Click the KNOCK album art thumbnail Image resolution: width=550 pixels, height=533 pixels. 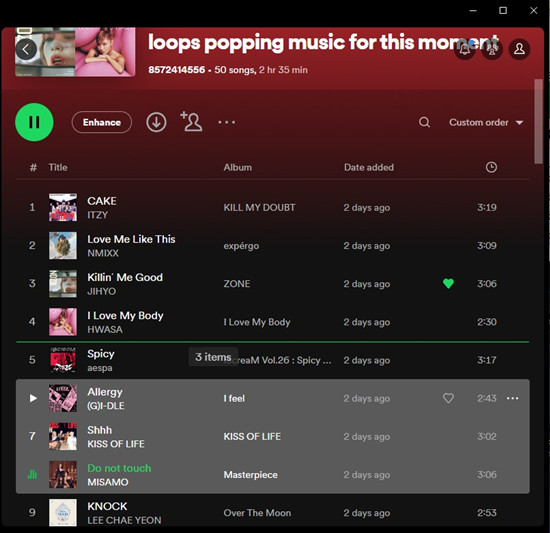(x=63, y=513)
